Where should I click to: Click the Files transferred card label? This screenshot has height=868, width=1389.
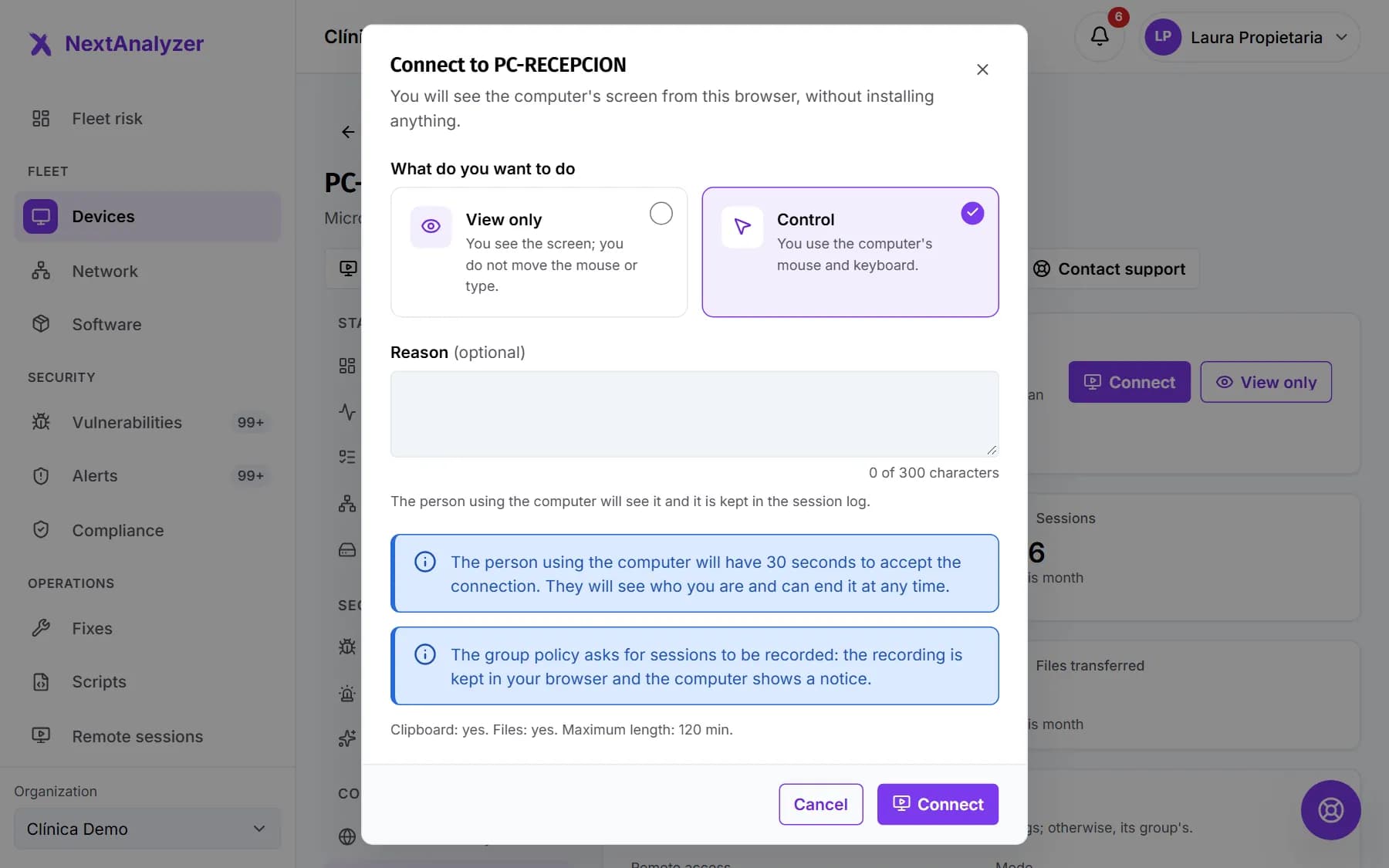pyautogui.click(x=1090, y=666)
